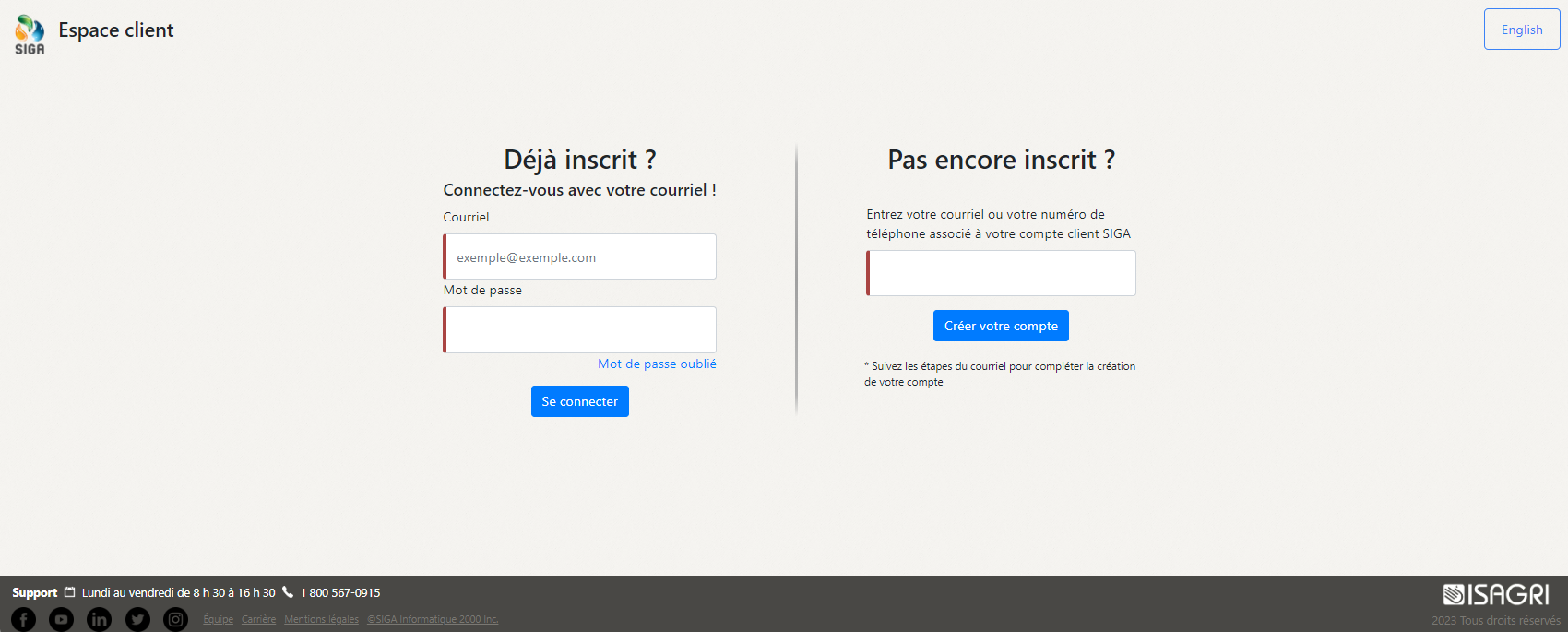Open the Instagram icon in the footer
Screen dimensions: 1568x632
point(175,619)
